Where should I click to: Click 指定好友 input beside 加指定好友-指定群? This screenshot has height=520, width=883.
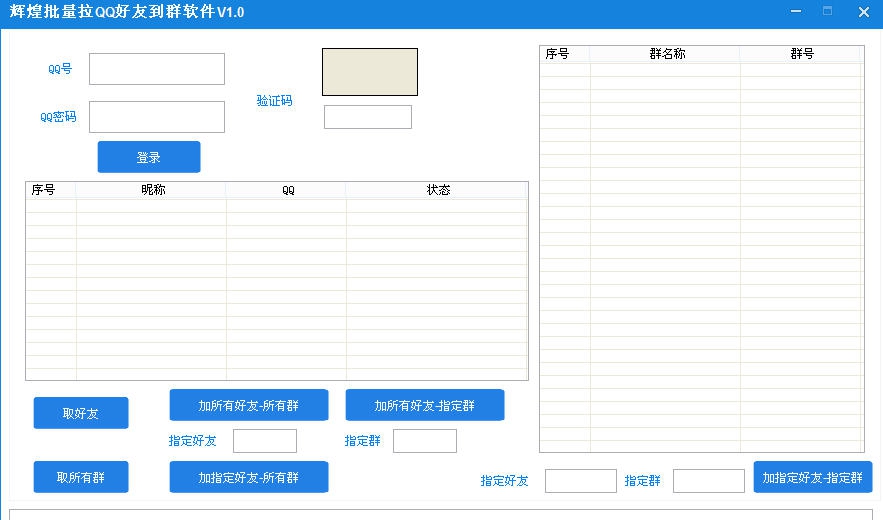[581, 481]
